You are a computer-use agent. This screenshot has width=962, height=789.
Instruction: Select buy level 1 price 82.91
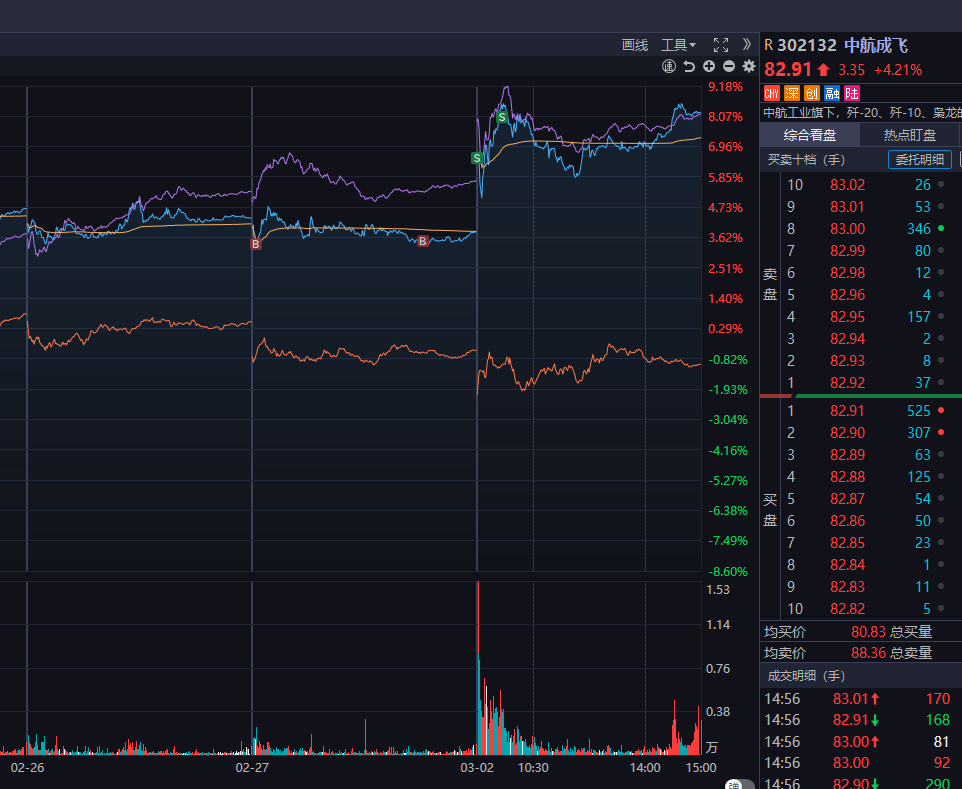click(x=848, y=411)
